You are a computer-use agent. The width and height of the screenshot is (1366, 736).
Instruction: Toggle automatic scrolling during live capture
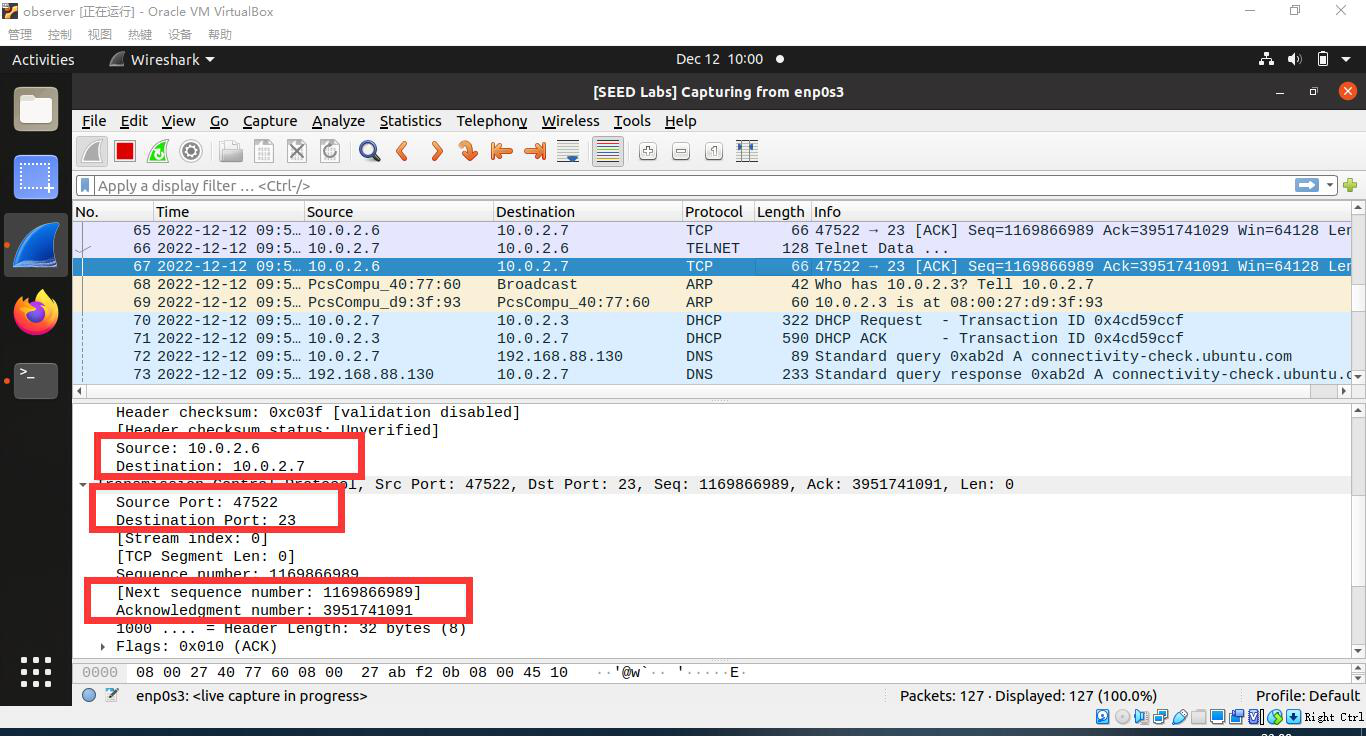coord(568,151)
